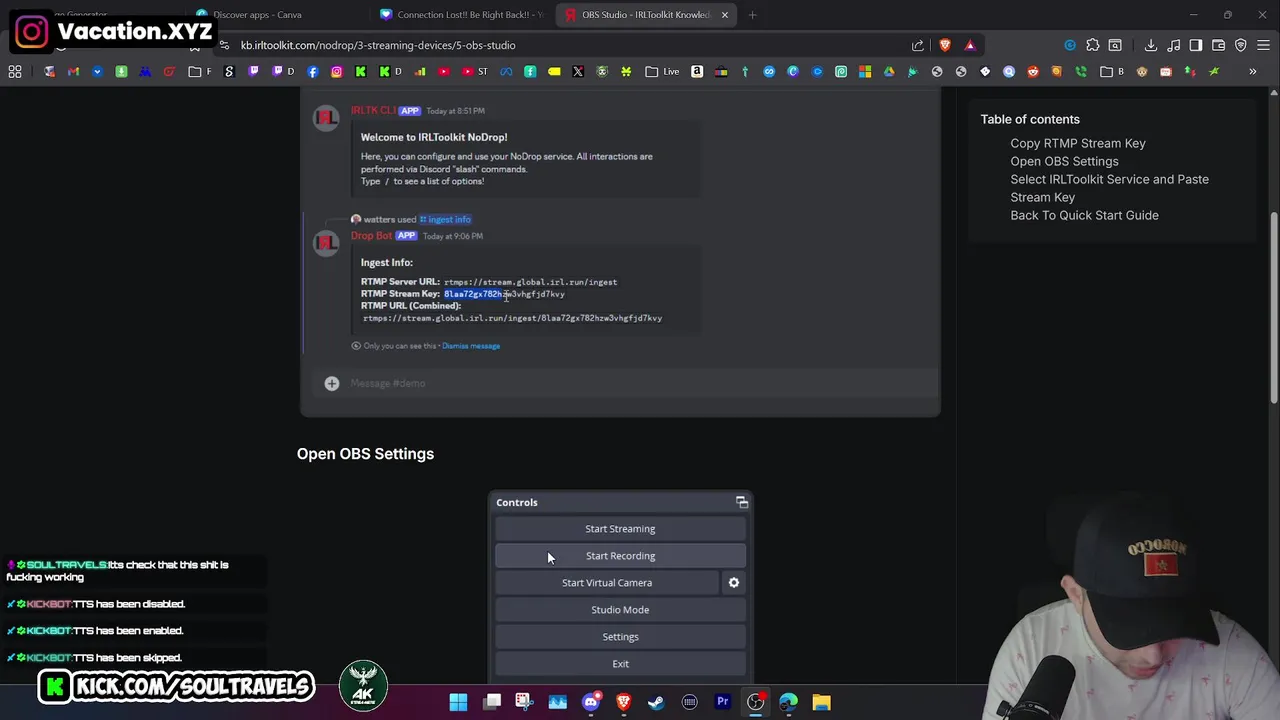Open the Instagram bookmark icon
The width and height of the screenshot is (1280, 720).
pyautogui.click(x=337, y=72)
